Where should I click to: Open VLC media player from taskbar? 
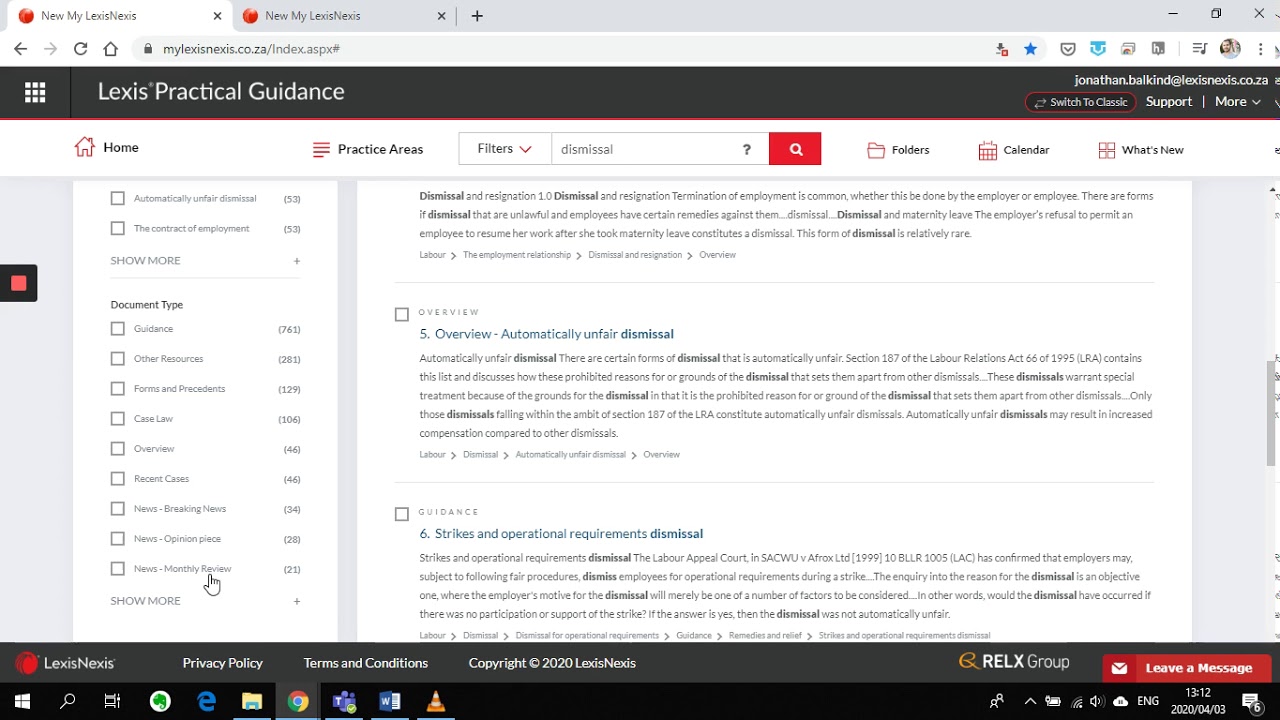pos(435,702)
